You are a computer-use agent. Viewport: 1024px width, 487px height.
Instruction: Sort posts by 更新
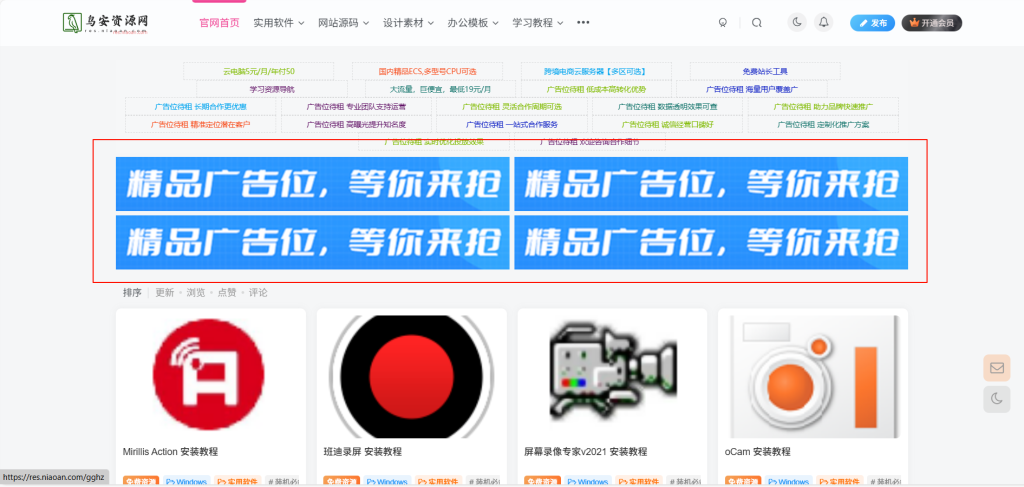tap(165, 292)
